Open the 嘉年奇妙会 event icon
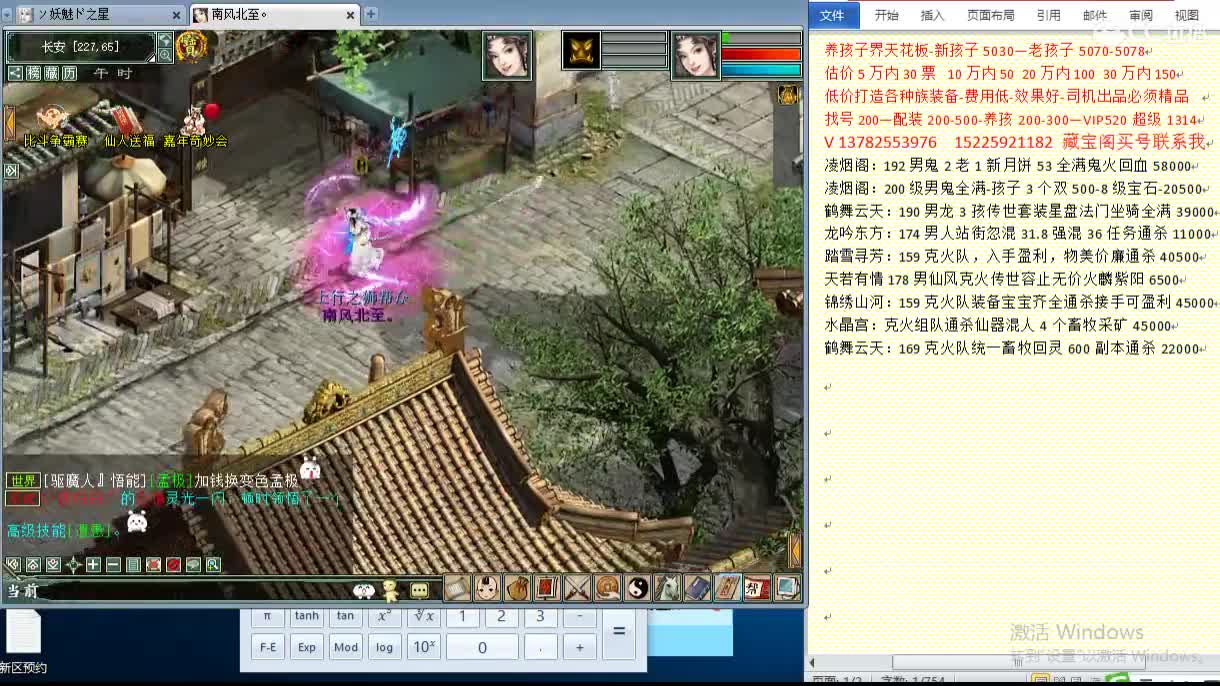The width and height of the screenshot is (1220, 686). point(195,125)
